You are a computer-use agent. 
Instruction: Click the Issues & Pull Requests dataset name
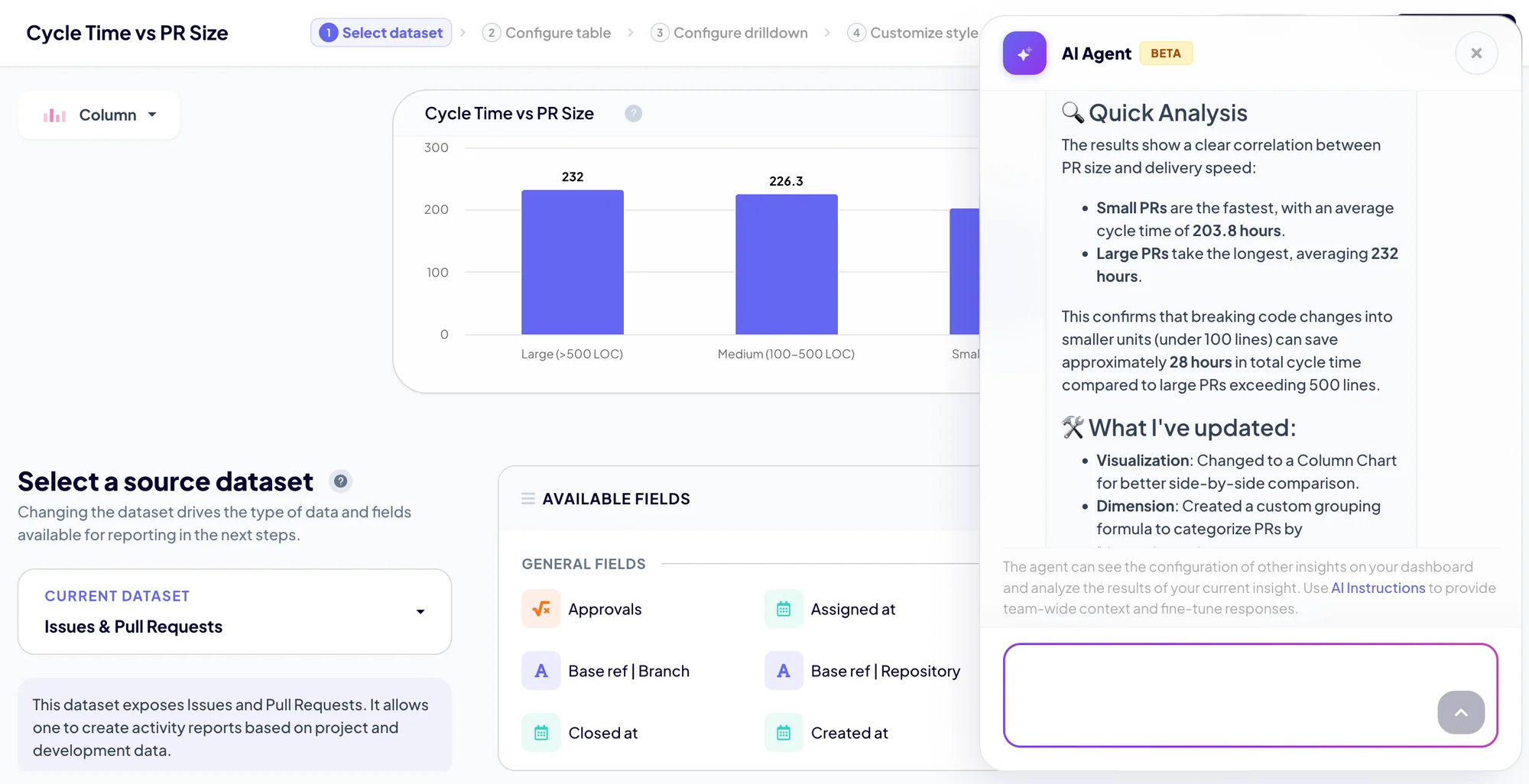pos(133,627)
